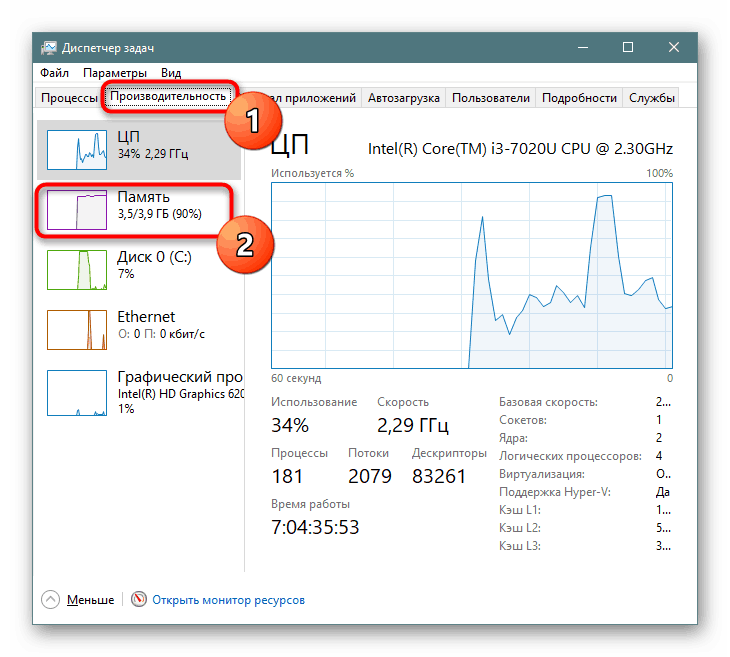Click the Кэш L1 label

point(520,510)
